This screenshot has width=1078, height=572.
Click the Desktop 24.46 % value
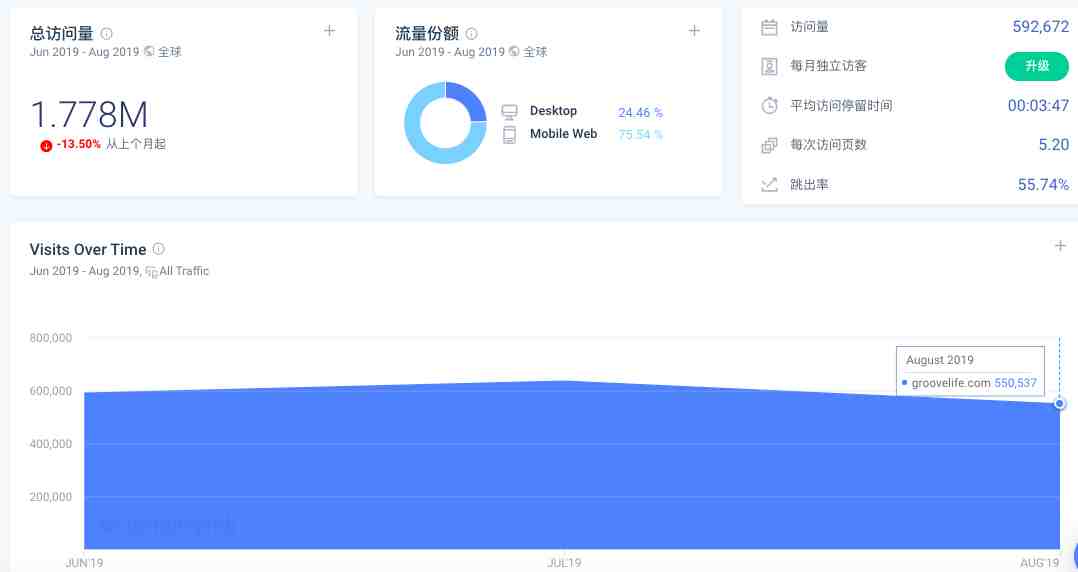tap(640, 112)
